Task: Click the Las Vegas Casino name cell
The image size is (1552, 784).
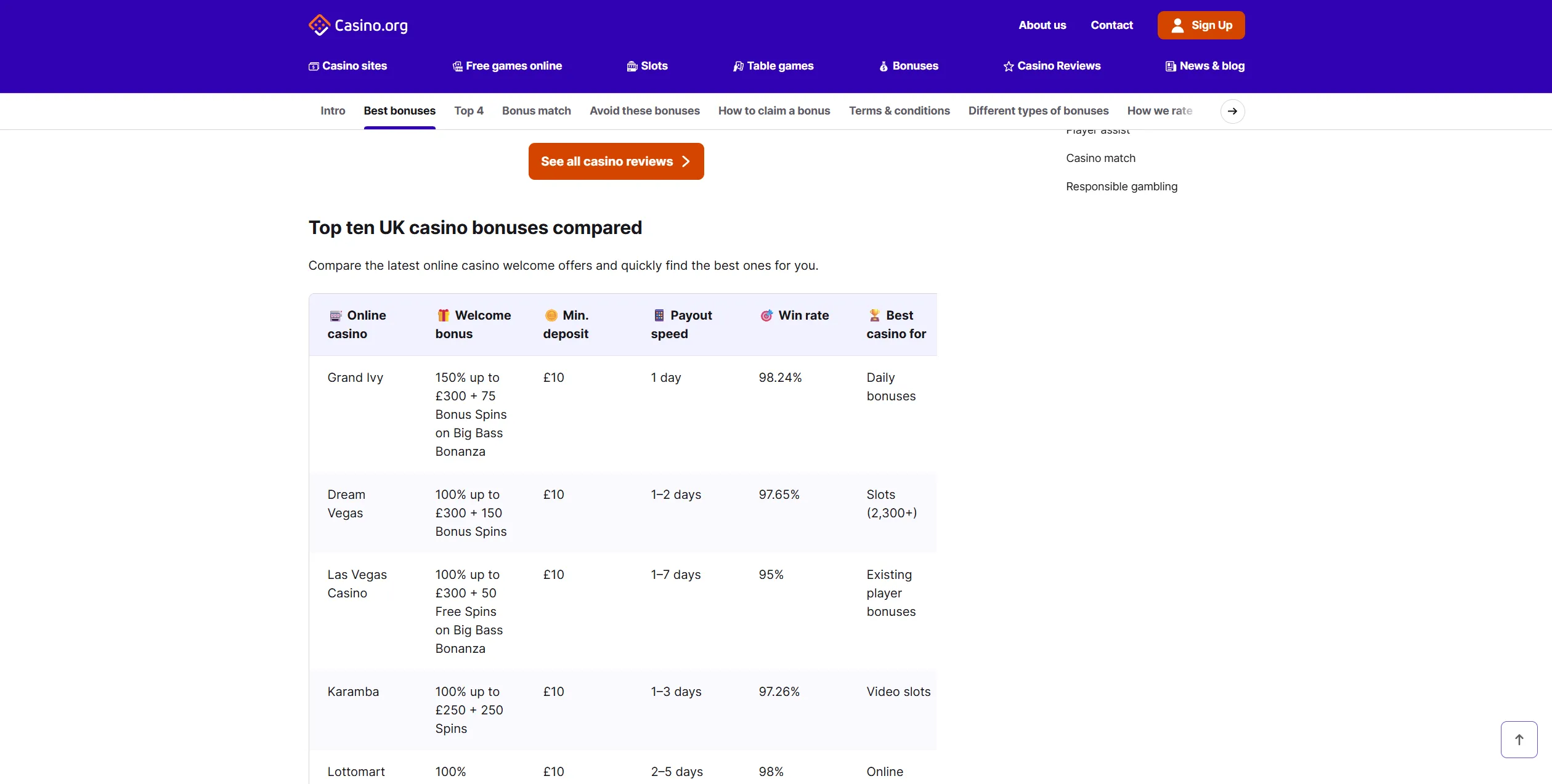Action: [x=357, y=584]
